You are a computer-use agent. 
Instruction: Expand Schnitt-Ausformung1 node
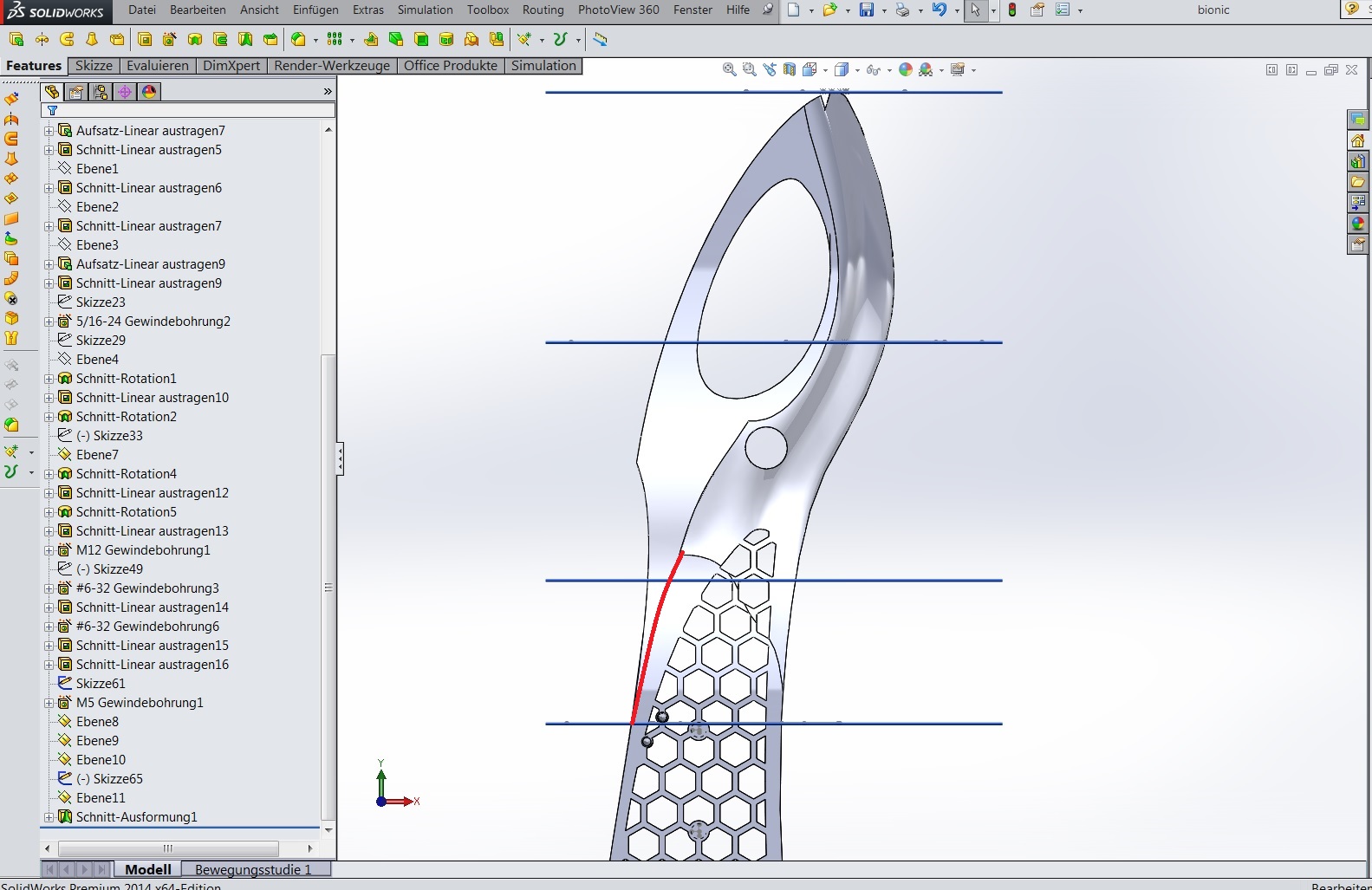click(x=49, y=817)
